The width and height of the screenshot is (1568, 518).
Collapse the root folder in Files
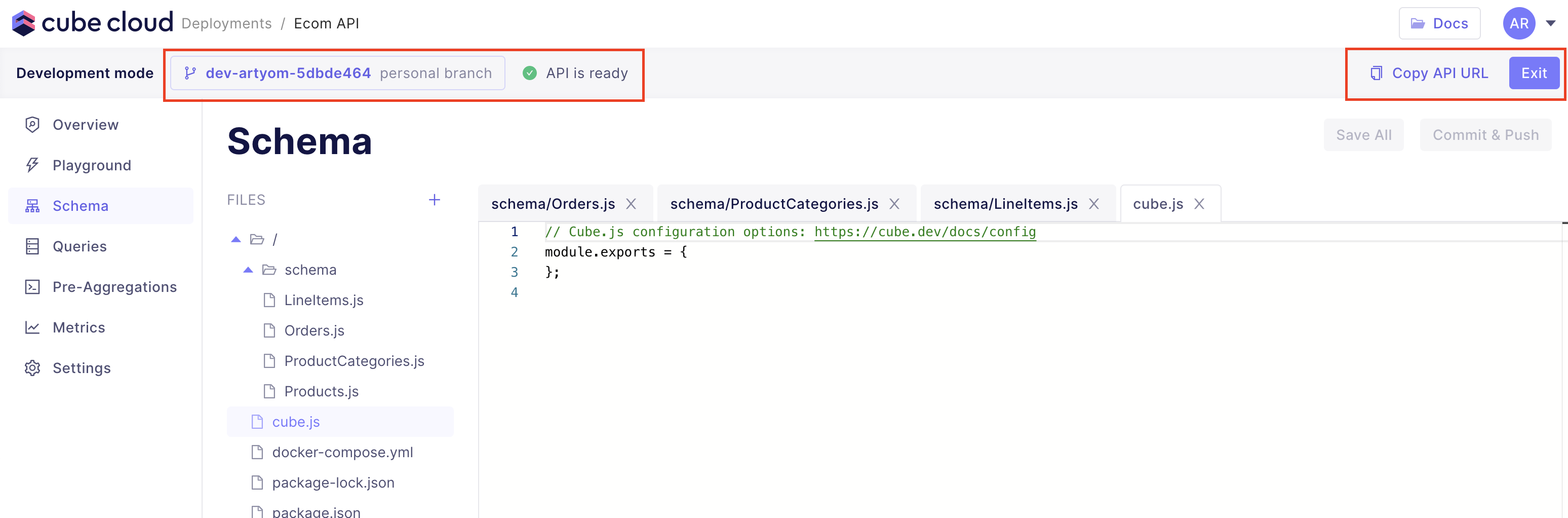point(236,240)
